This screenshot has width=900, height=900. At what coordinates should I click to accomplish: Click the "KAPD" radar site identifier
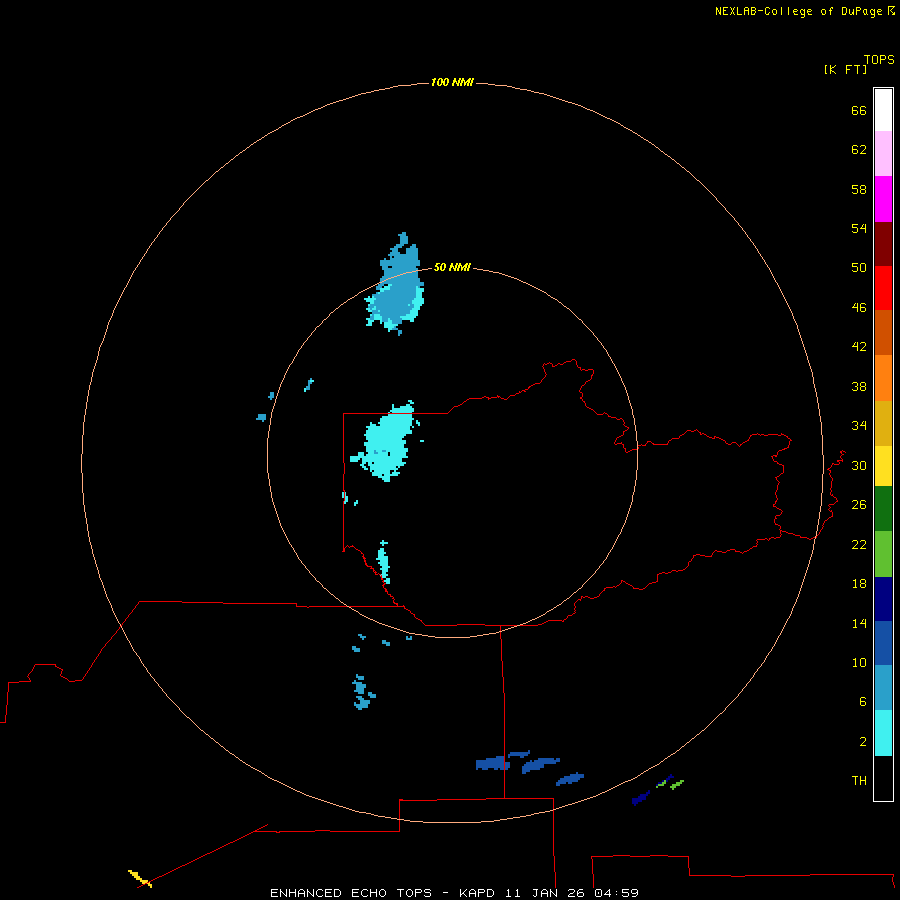[478, 893]
